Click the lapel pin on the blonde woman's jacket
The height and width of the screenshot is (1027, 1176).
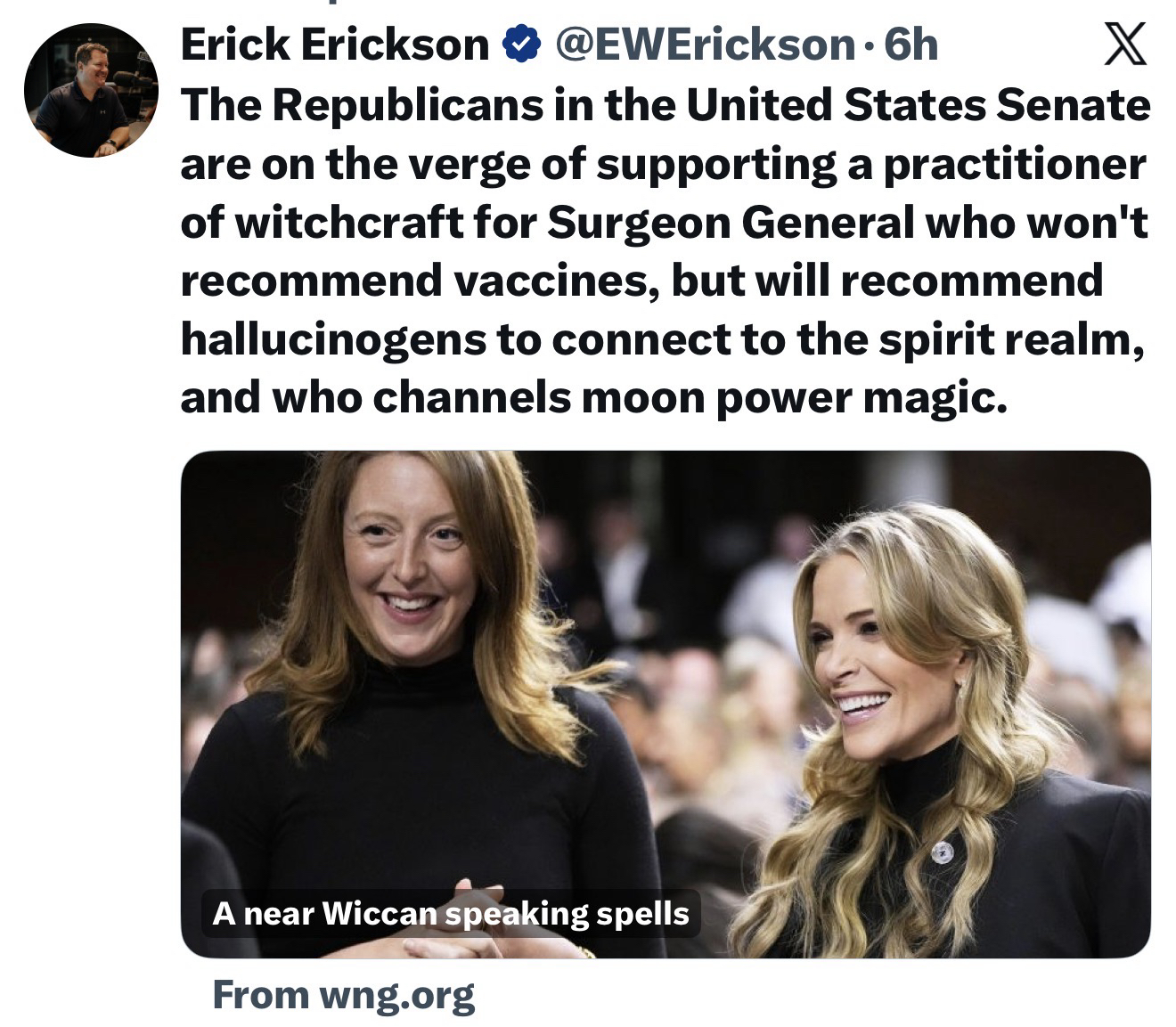pos(942,852)
